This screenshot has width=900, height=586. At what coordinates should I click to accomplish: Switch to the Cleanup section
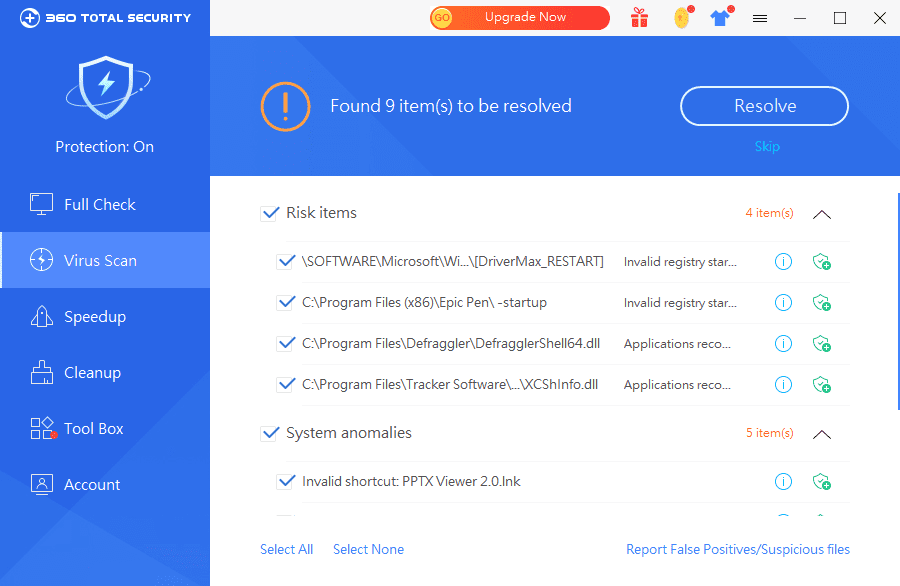(x=92, y=373)
